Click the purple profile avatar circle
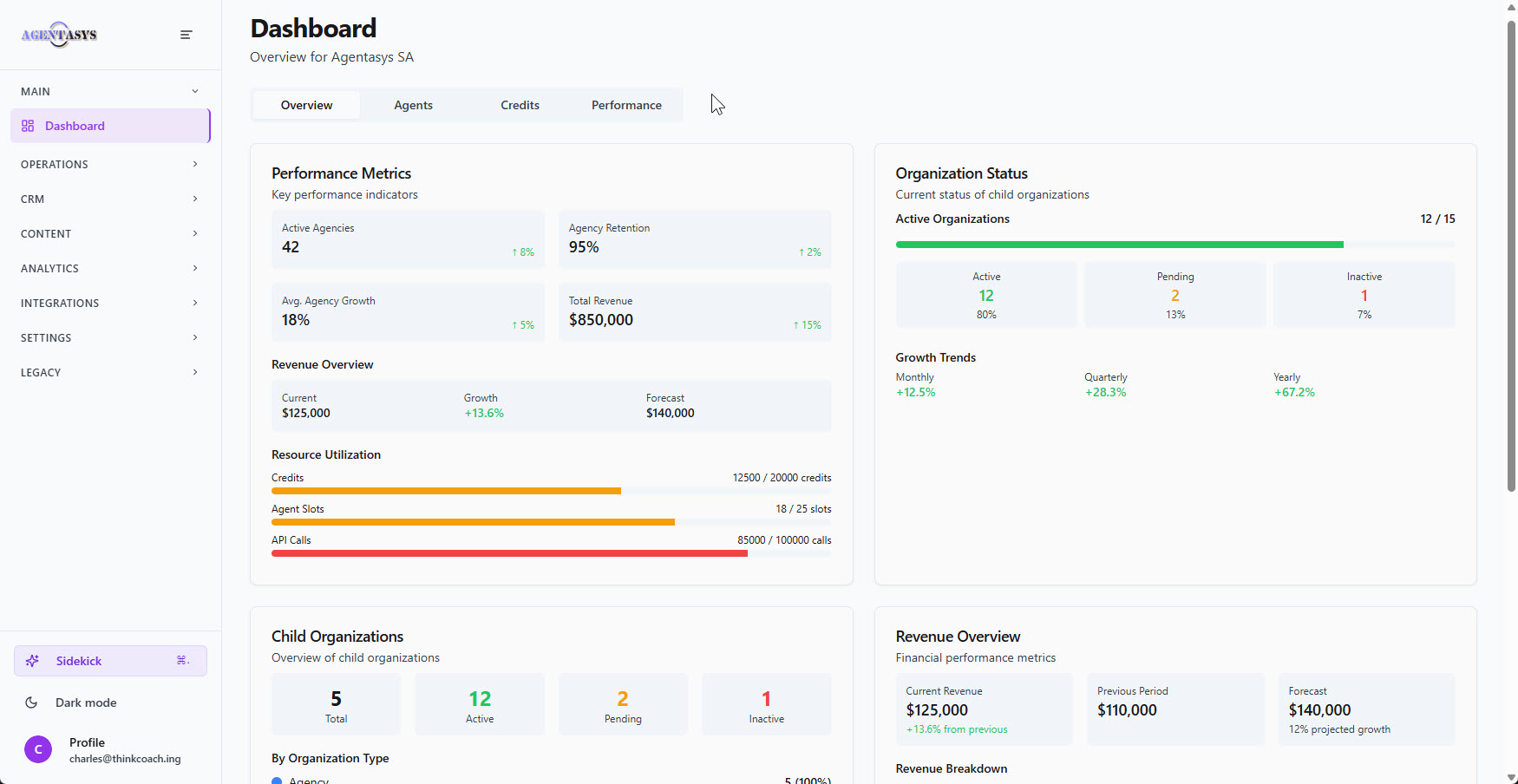 (x=38, y=749)
